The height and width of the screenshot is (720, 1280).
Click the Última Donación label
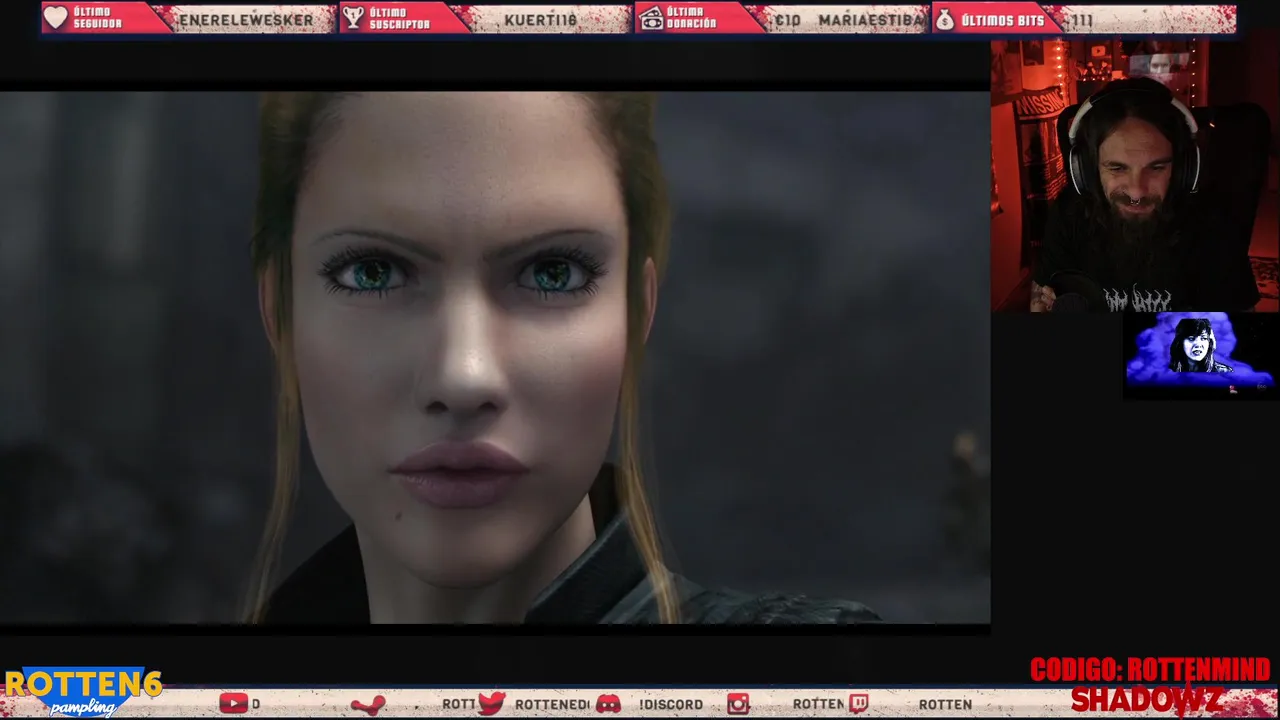point(692,18)
